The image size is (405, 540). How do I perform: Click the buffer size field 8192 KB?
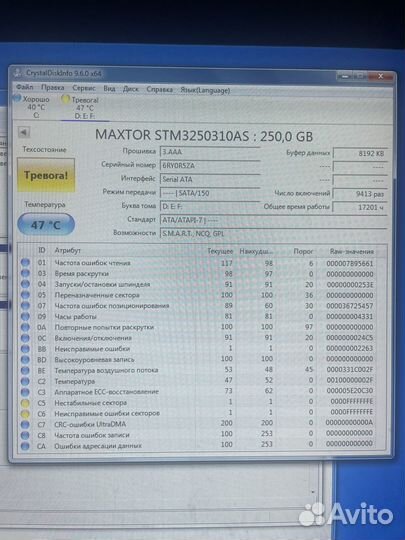click(x=360, y=154)
